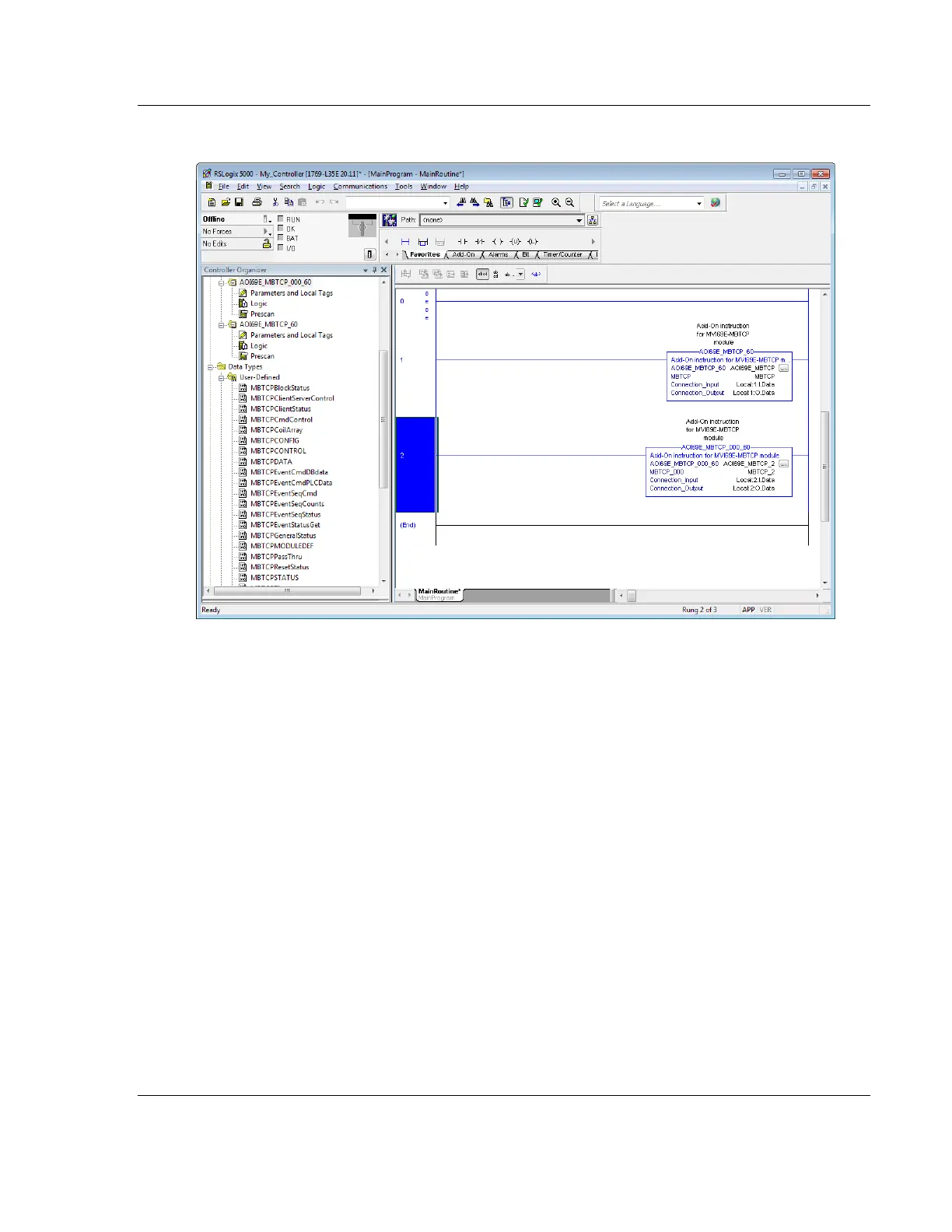
Task: Switch to the Alarms instruction tab
Action: [x=498, y=254]
